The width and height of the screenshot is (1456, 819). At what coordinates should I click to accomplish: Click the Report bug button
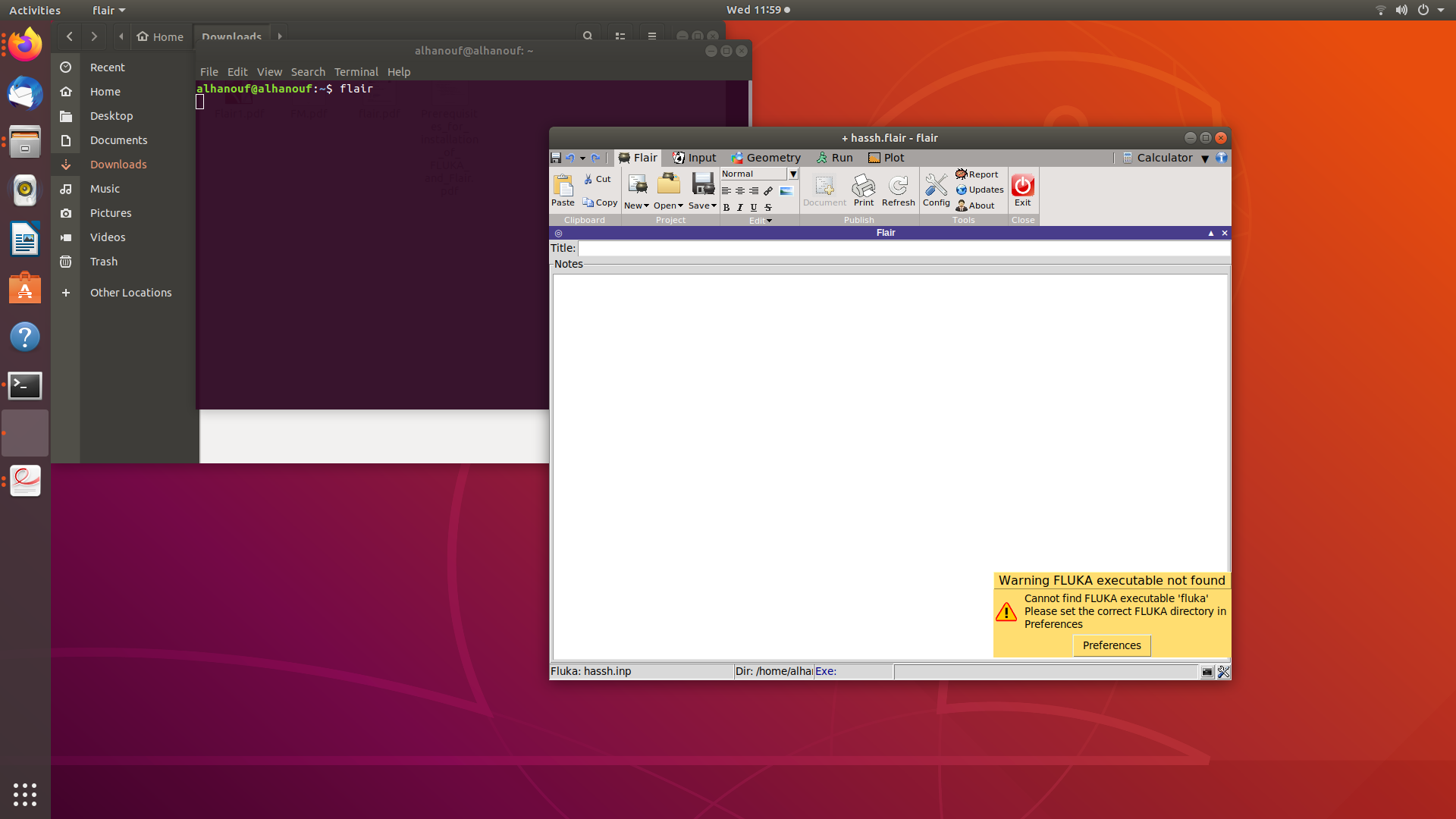977,174
